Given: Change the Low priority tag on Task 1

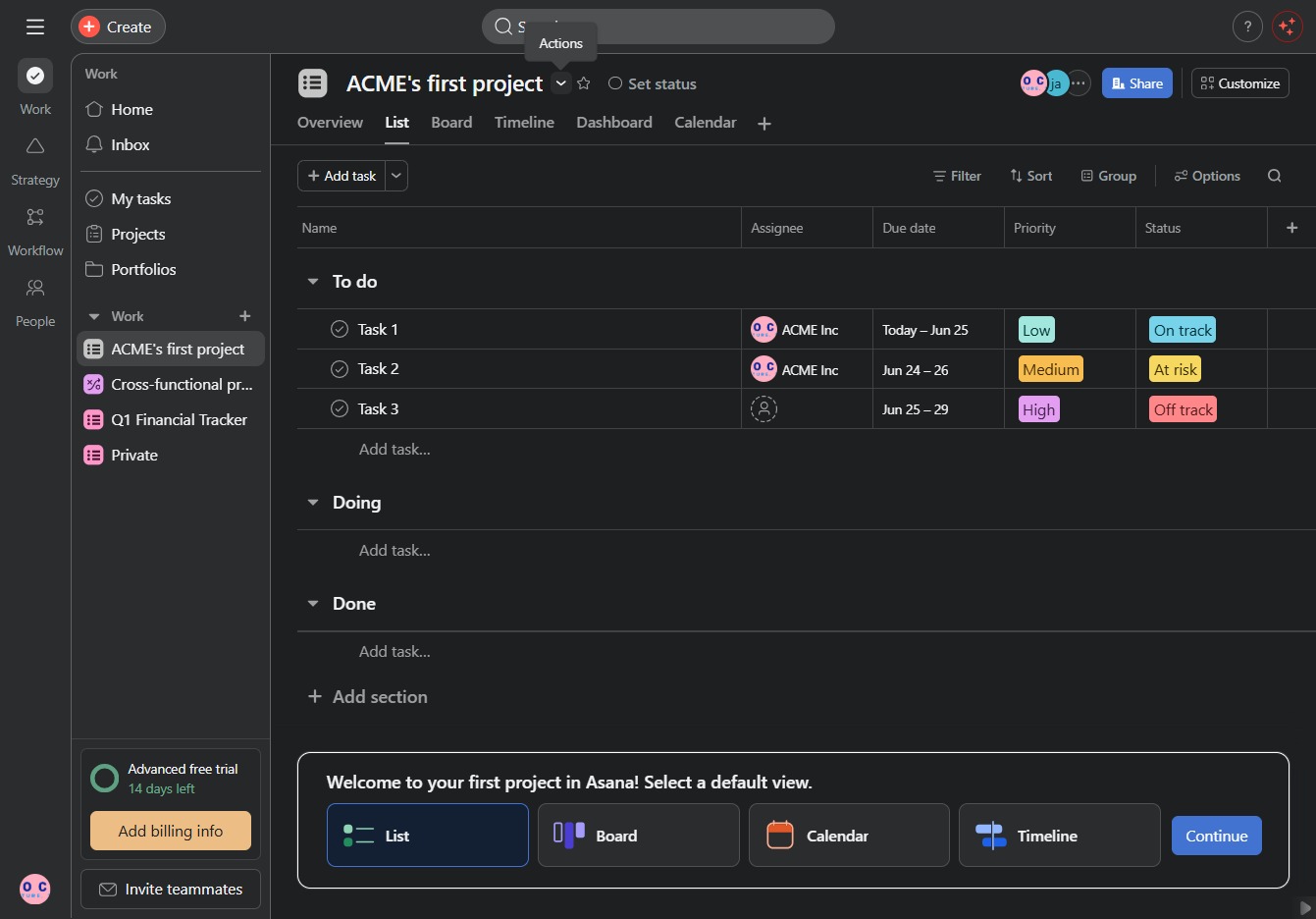Looking at the screenshot, I should [1036, 330].
